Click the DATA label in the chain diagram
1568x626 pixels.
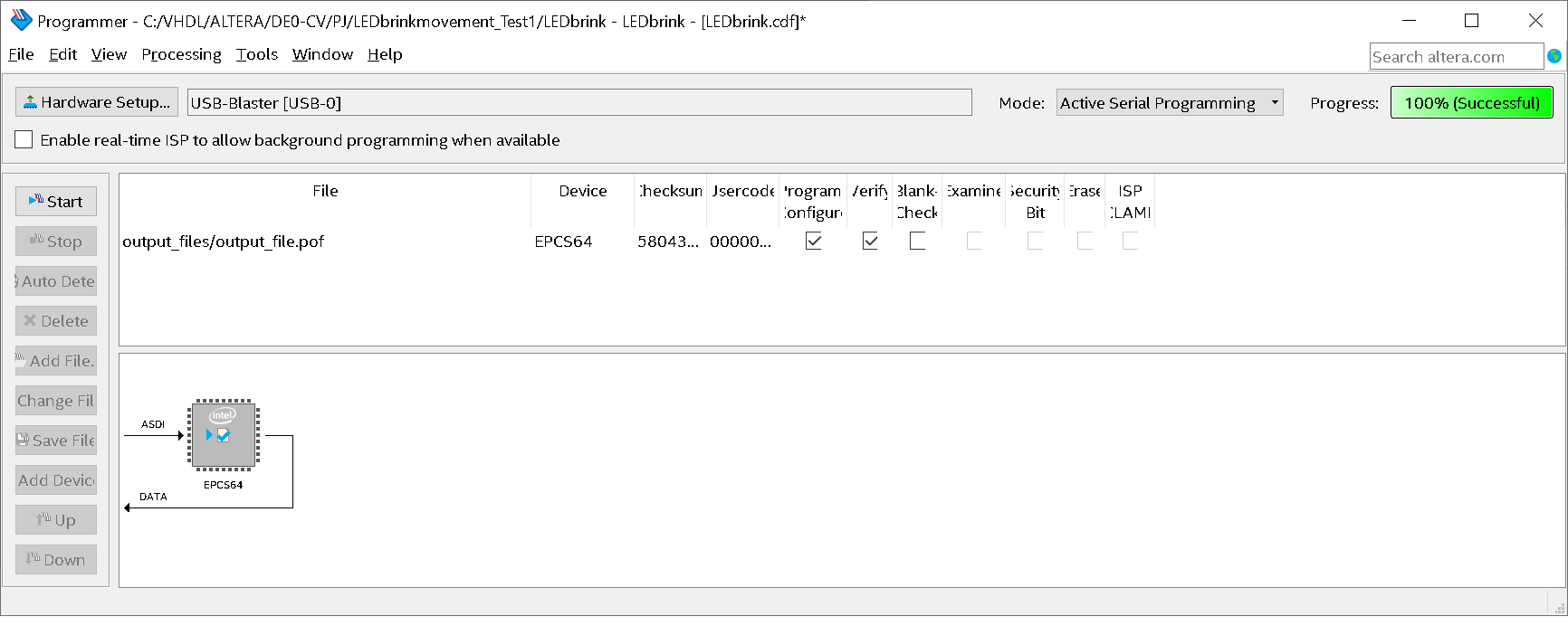tap(153, 497)
